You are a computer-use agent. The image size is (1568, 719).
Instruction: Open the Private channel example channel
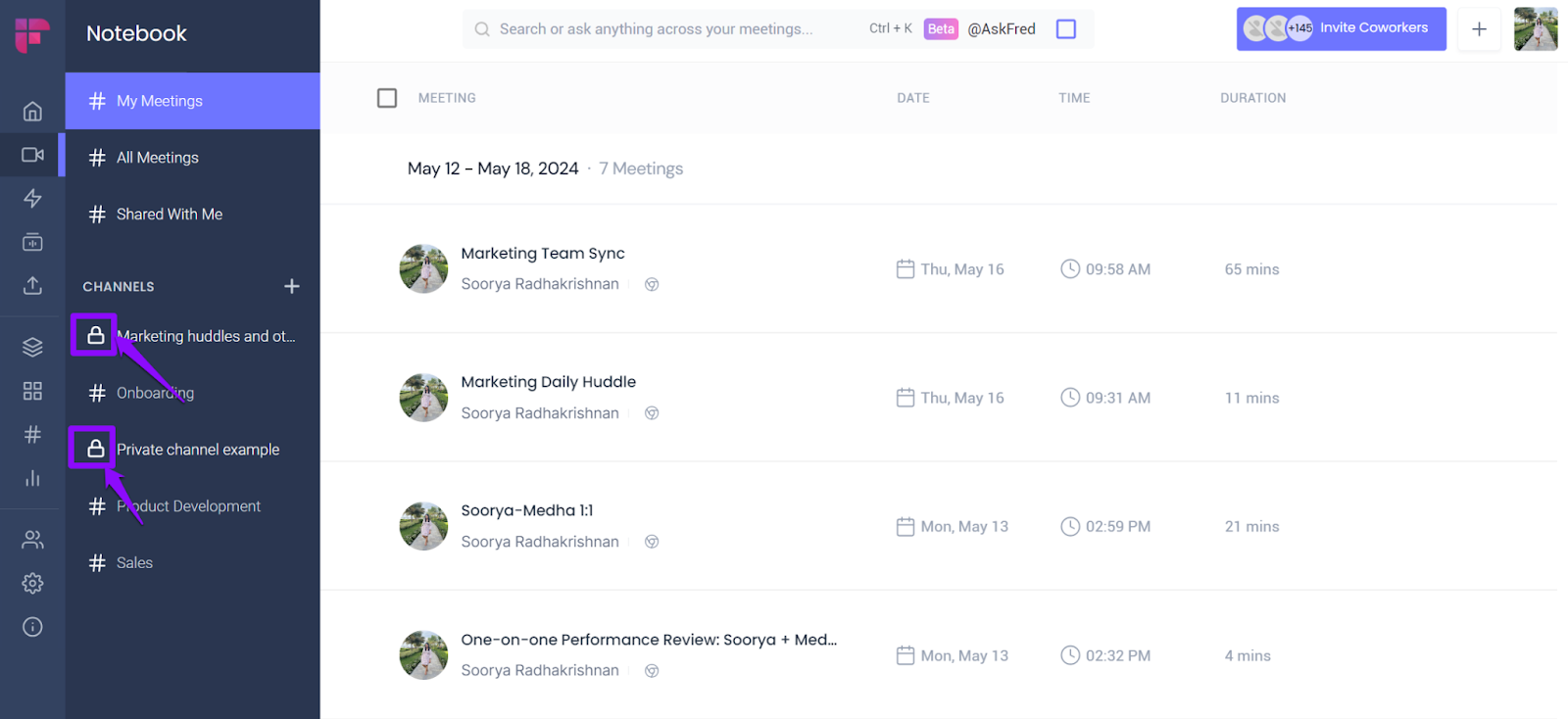[x=198, y=450]
